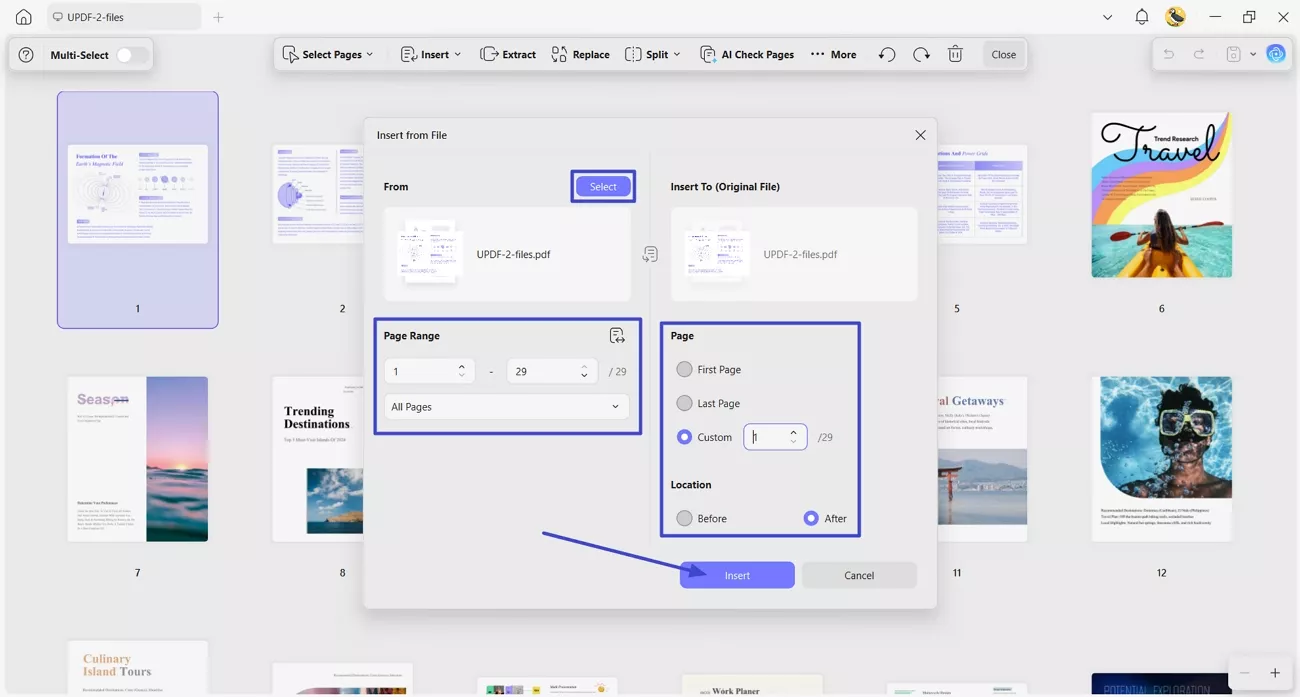Choose Before as the insert location
1300x697 pixels.
684,518
